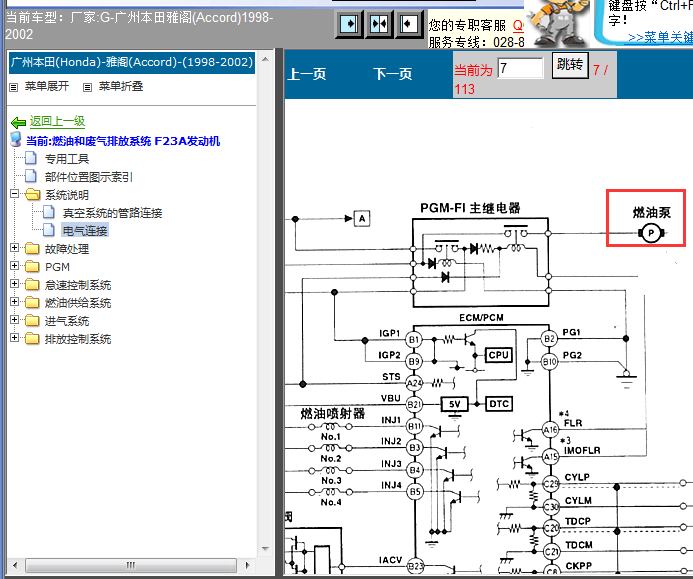
Task: Click the CPU box in the ECM/PCM diagram
Action: (x=499, y=355)
